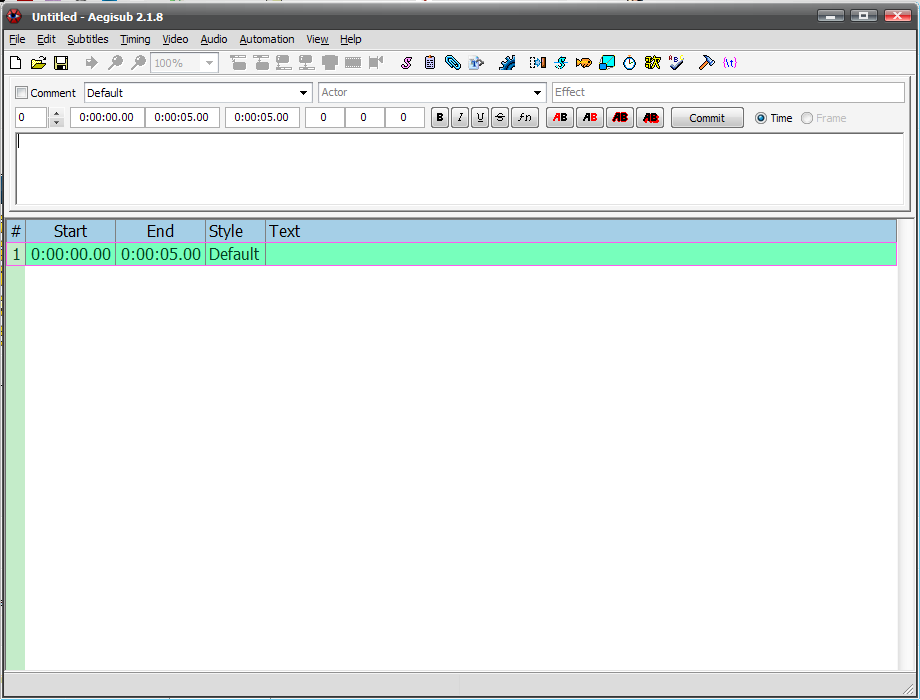Pick outline color with third AB button
The width and height of the screenshot is (920, 700).
click(620, 117)
